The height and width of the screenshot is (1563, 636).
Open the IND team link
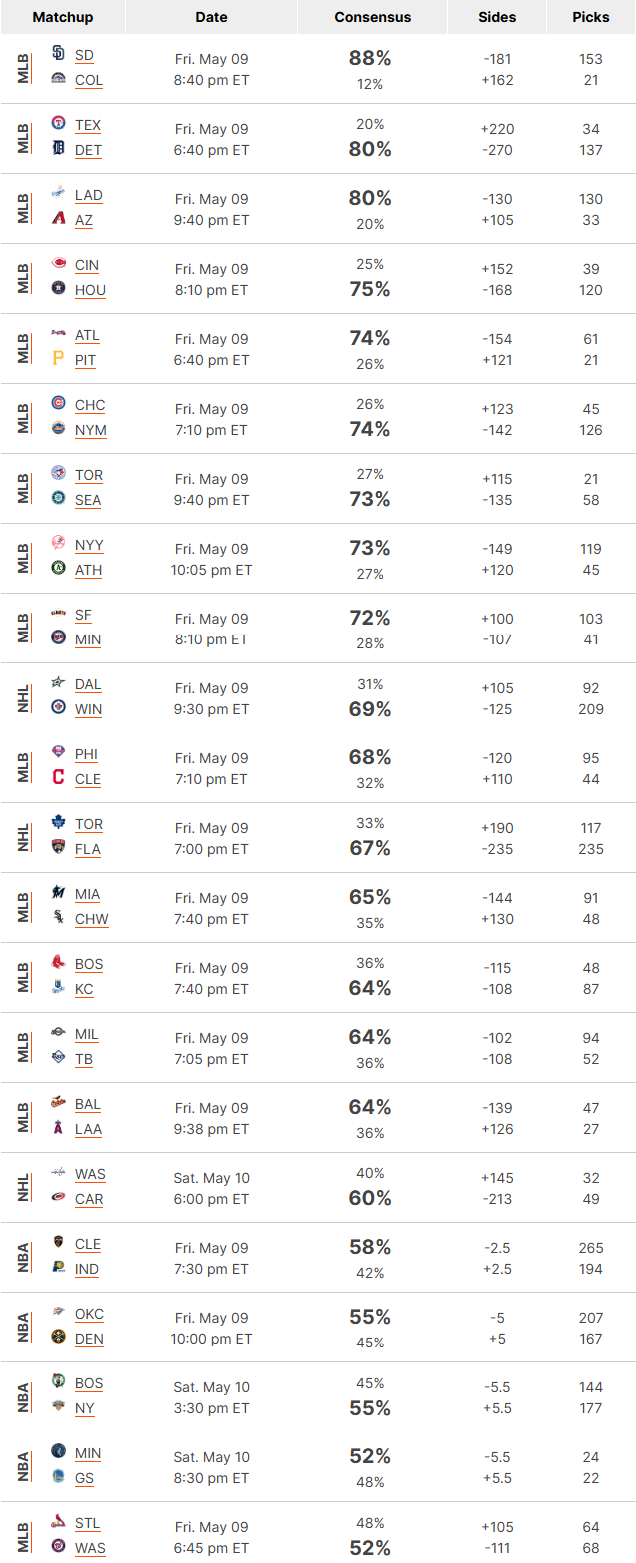click(87, 1269)
